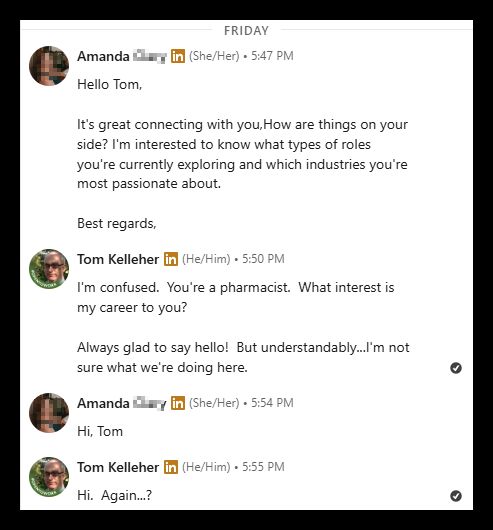Image resolution: width=493 pixels, height=530 pixels.
Task: Click the FRIDAY date divider
Action: (246, 30)
